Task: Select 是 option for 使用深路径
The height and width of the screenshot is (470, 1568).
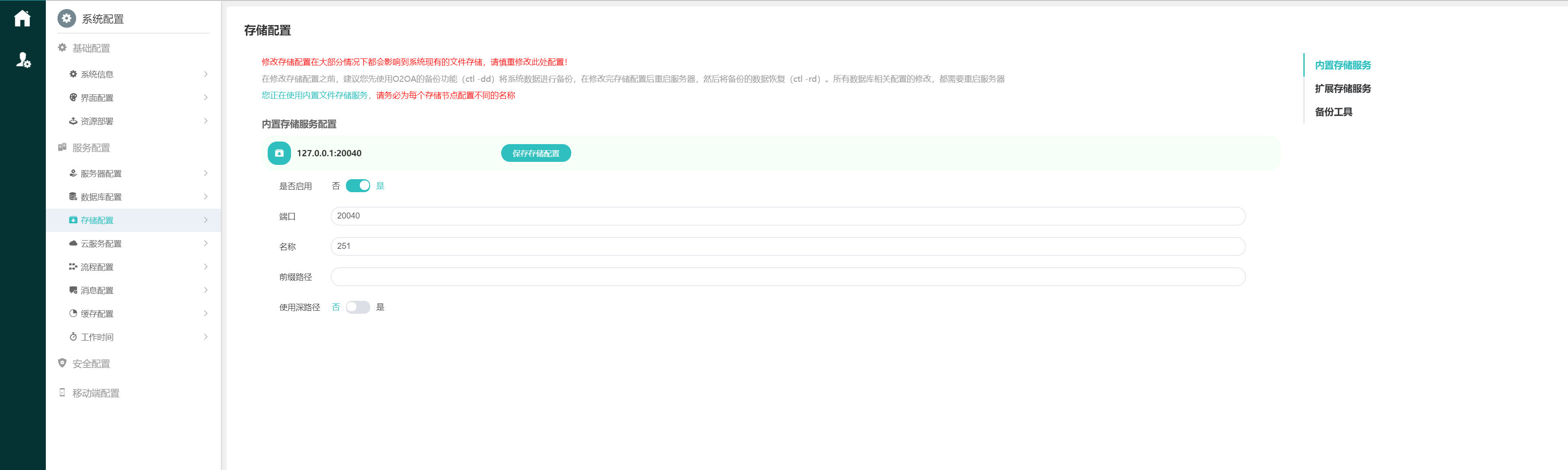Action: 381,307
